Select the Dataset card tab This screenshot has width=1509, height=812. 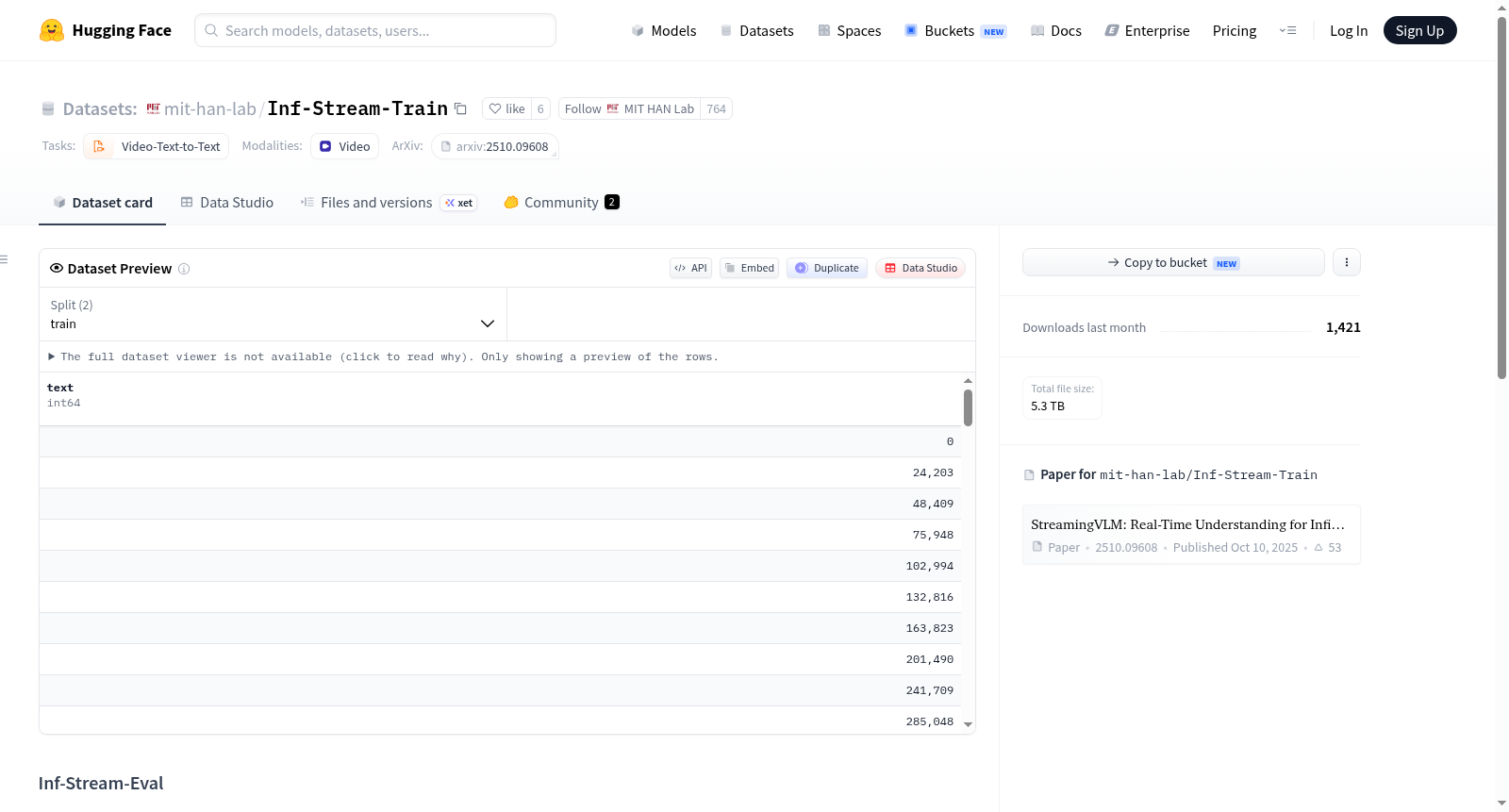coord(102,203)
